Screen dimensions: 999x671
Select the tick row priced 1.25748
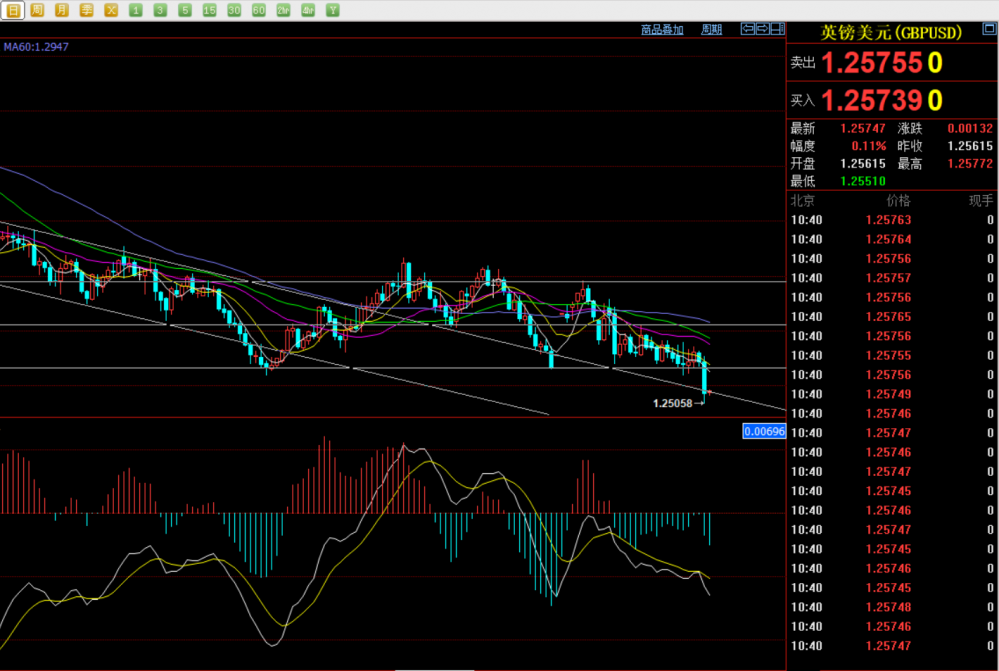(x=892, y=607)
